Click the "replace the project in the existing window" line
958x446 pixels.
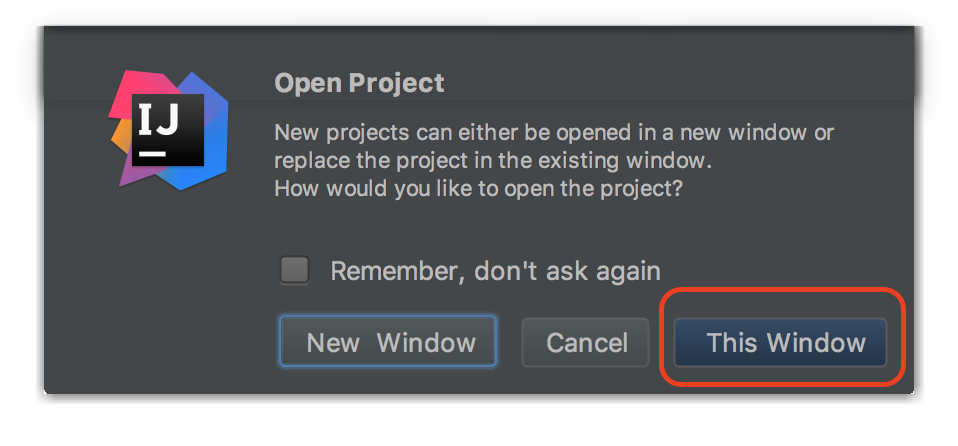click(493, 160)
